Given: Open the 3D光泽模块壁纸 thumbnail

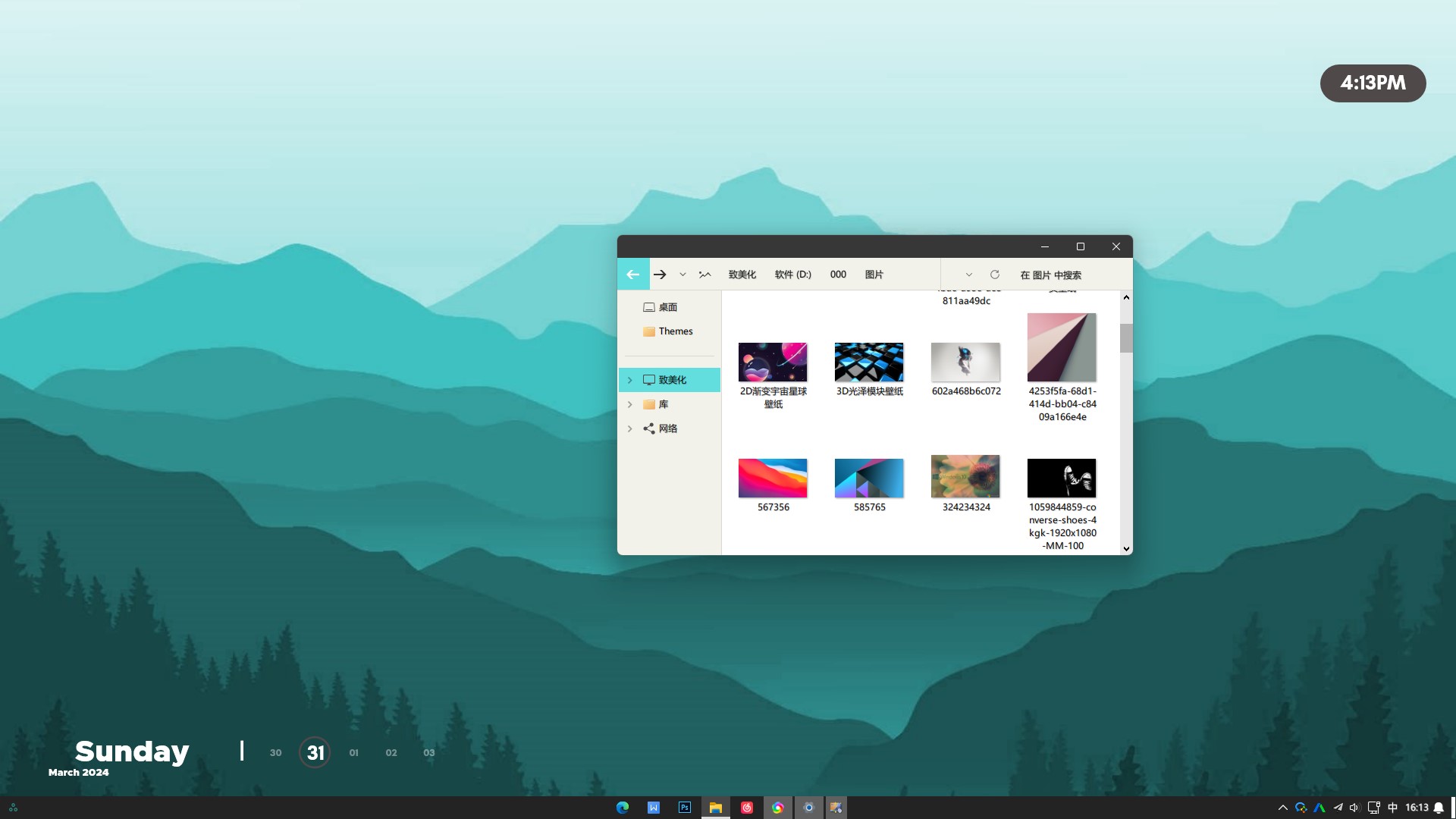Looking at the screenshot, I should pos(869,362).
